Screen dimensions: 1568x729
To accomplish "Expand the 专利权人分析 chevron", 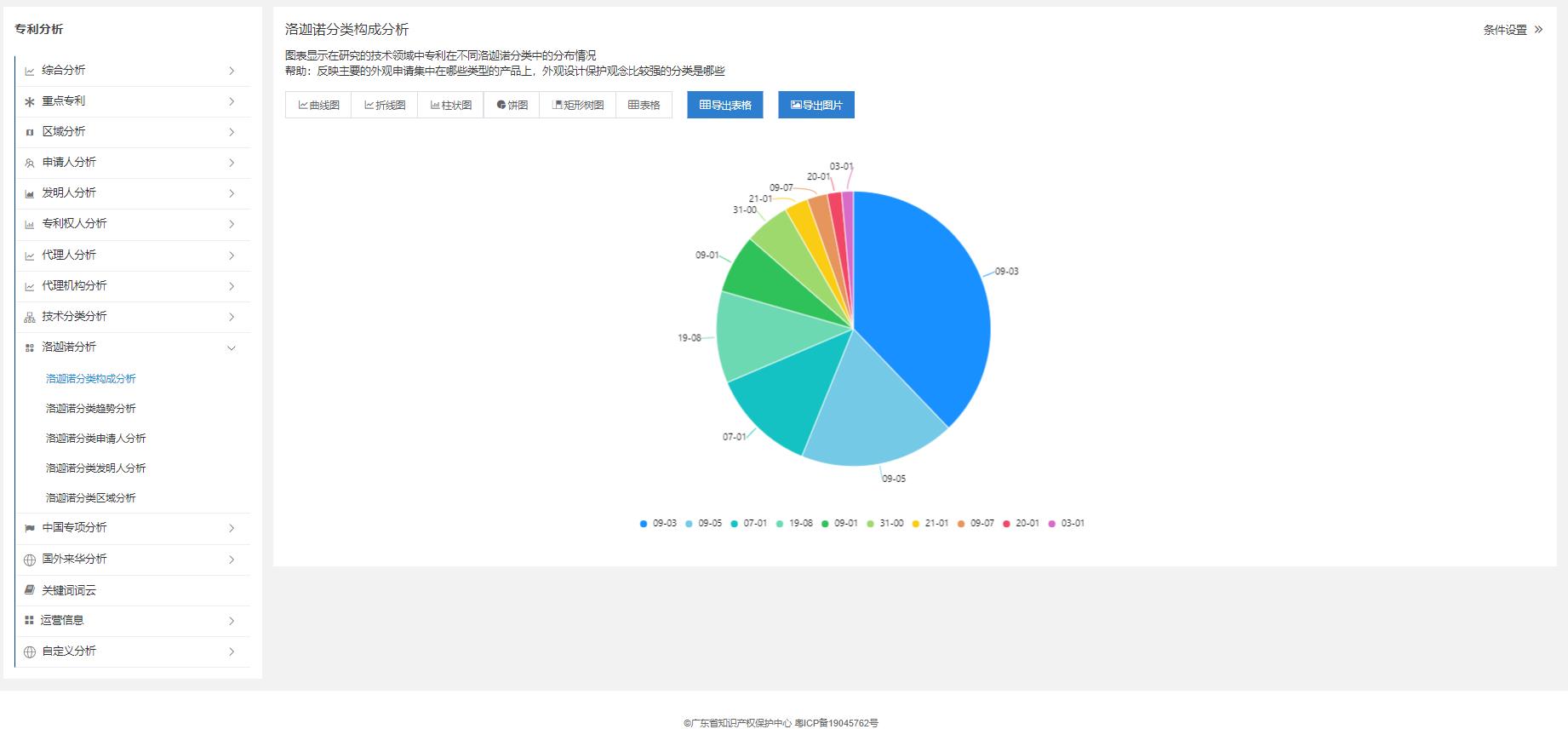I will [x=232, y=224].
